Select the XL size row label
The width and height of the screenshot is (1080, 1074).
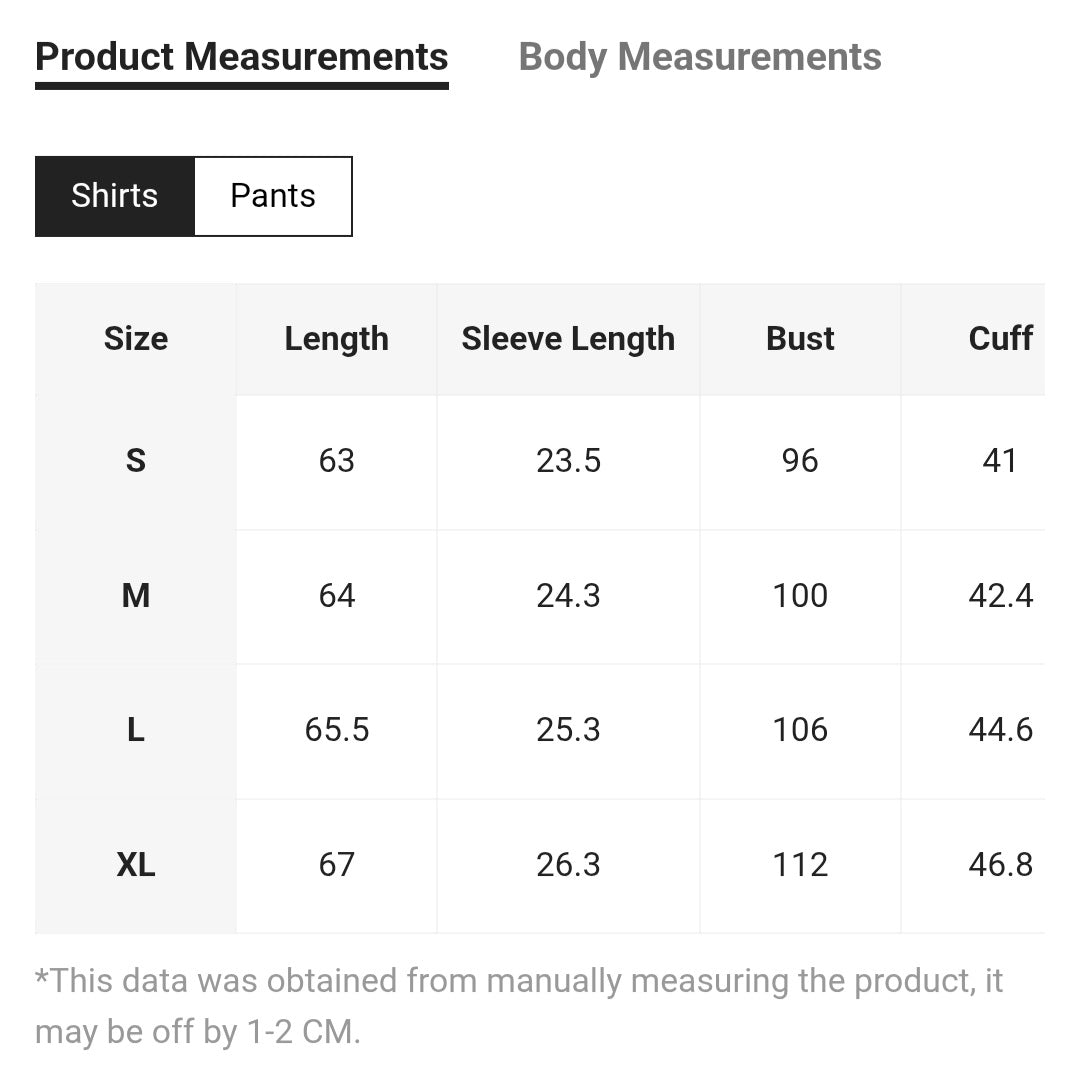pyautogui.click(x=136, y=865)
